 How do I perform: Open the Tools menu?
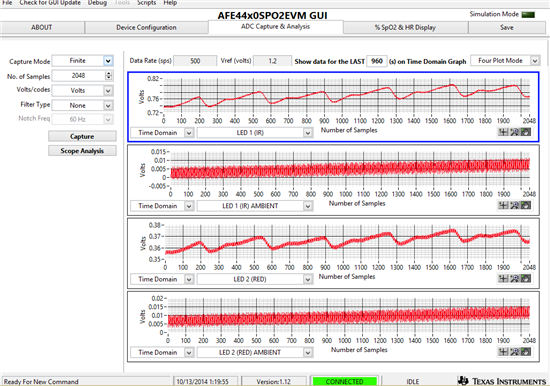(x=122, y=2)
